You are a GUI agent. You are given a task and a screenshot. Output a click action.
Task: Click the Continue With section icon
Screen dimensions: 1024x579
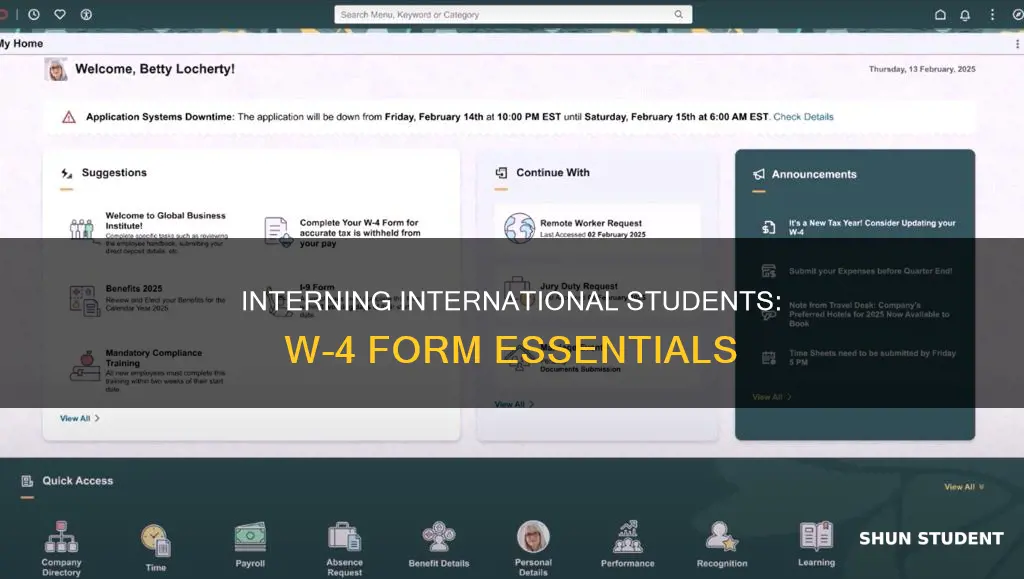[x=501, y=172]
